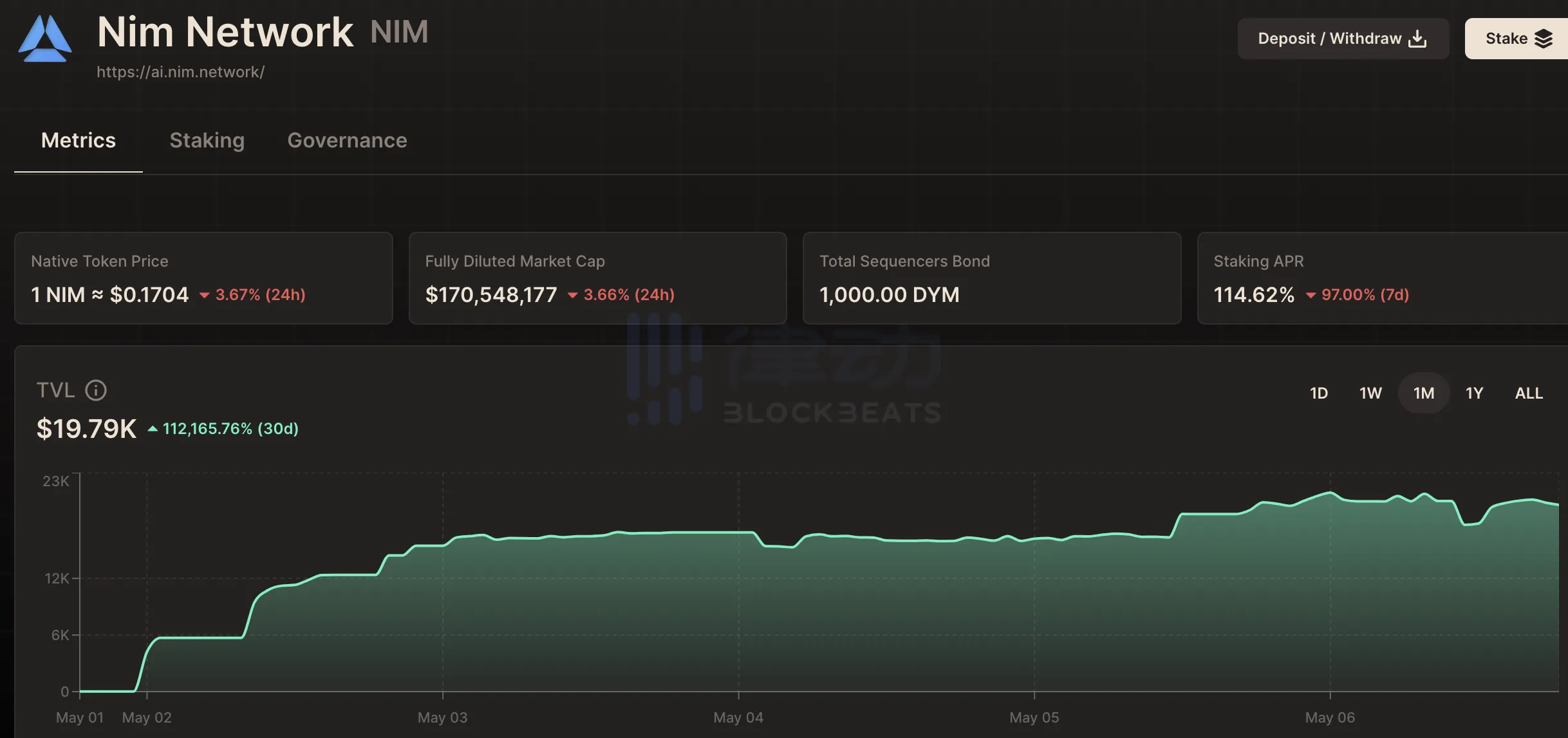Screen dimensions: 1568x738
Task: Switch to the Governance tab
Action: point(347,140)
